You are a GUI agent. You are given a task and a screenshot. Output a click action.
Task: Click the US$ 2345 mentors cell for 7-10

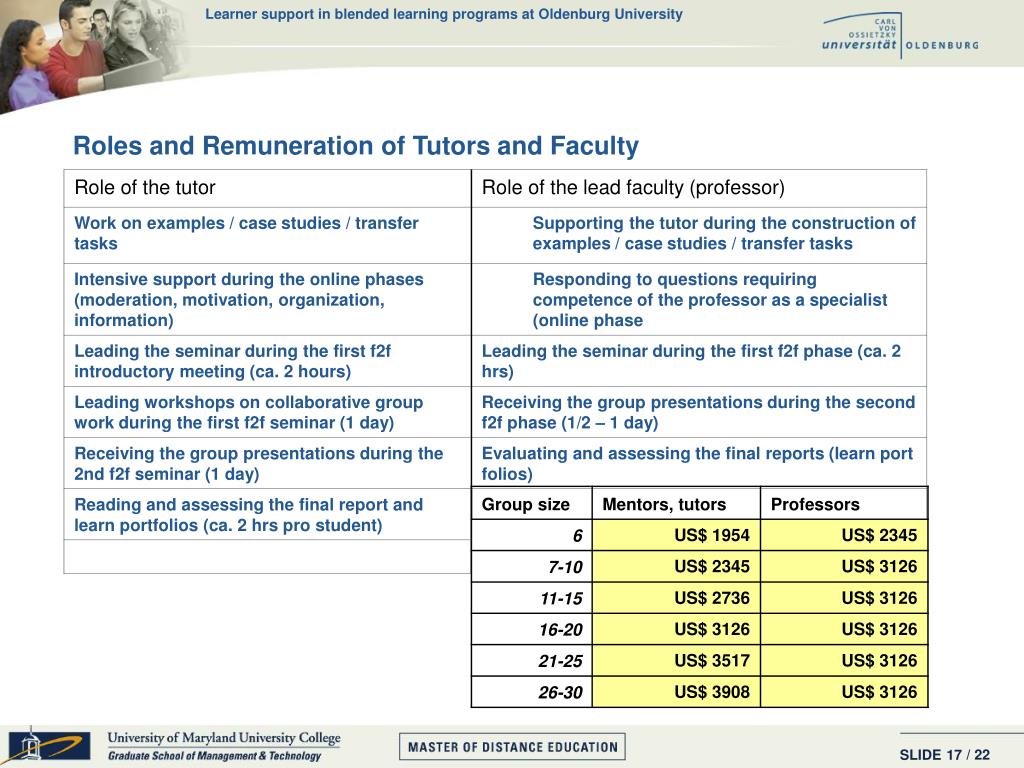coord(676,567)
